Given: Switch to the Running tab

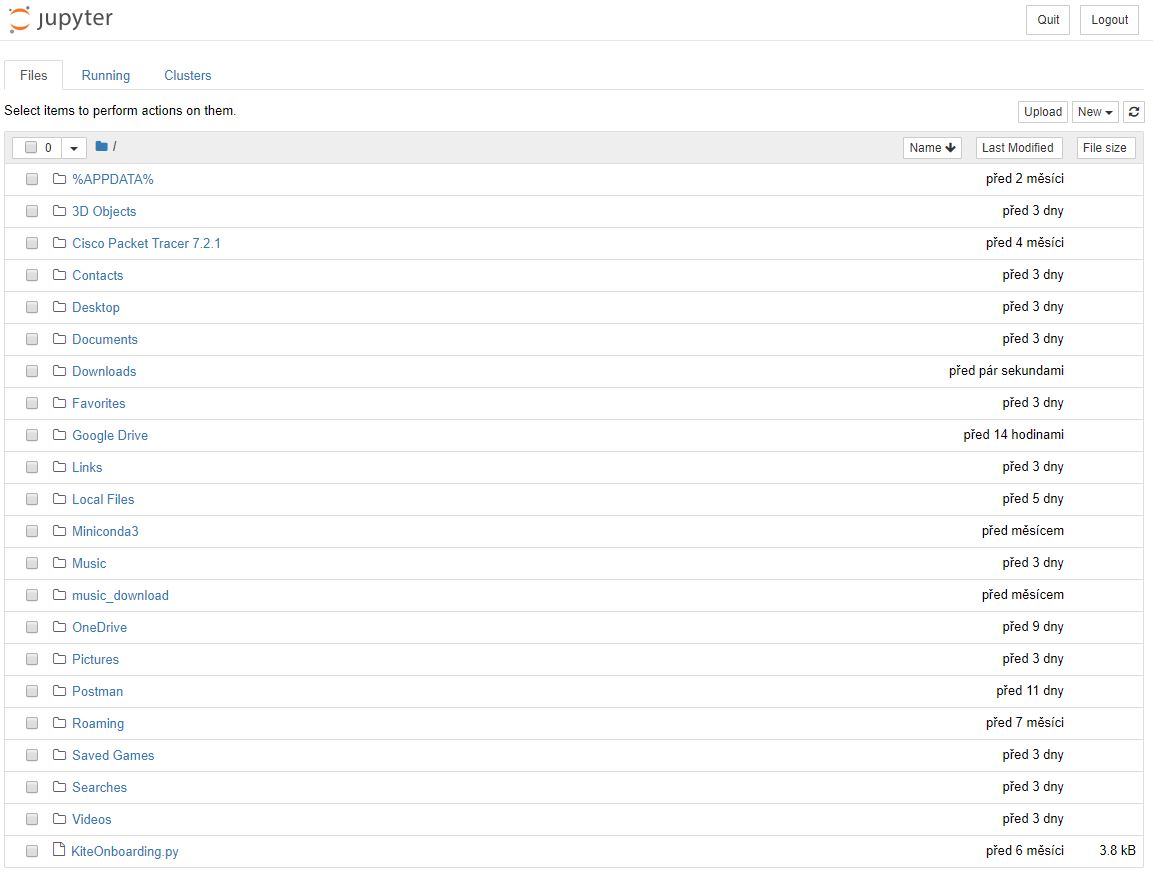Looking at the screenshot, I should 106,75.
